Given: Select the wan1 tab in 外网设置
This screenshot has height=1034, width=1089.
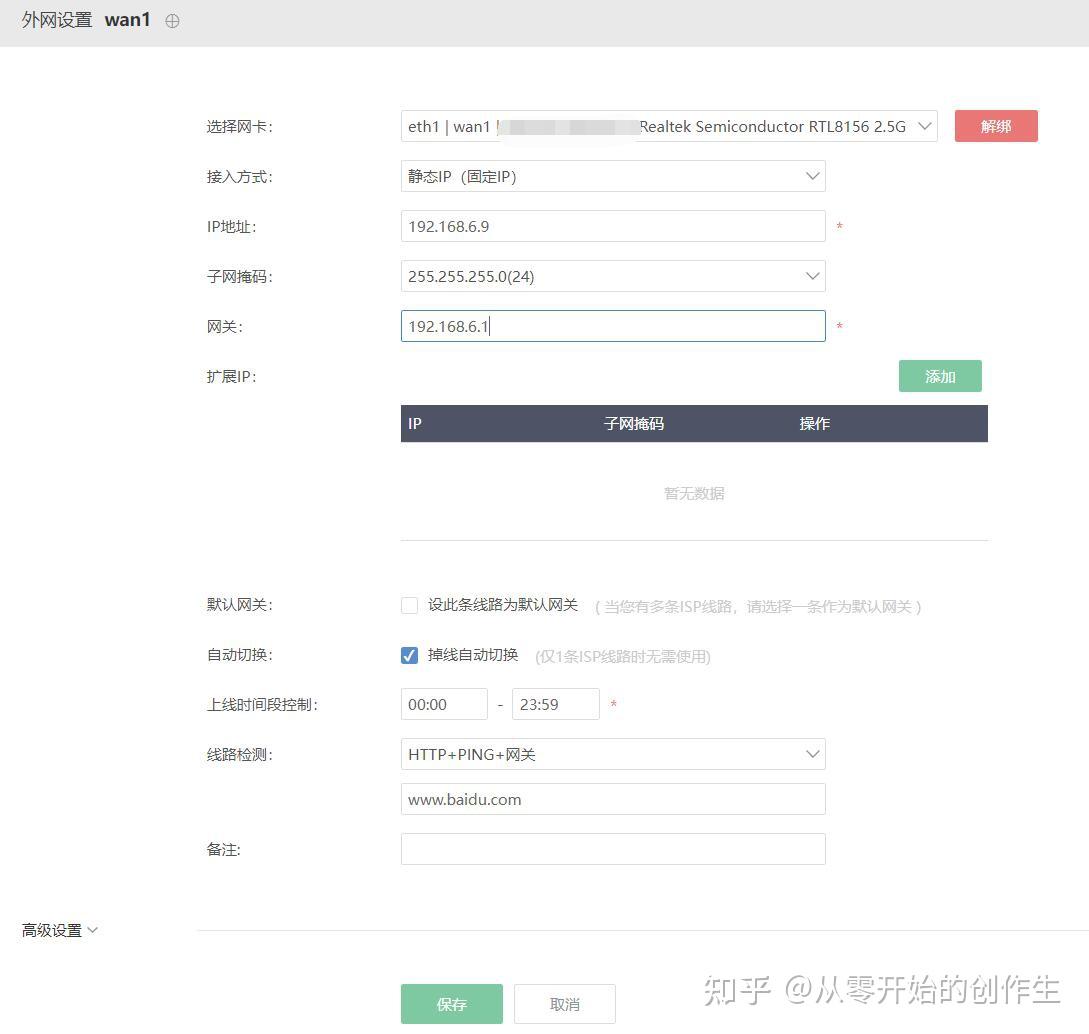Looking at the screenshot, I should (x=128, y=19).
